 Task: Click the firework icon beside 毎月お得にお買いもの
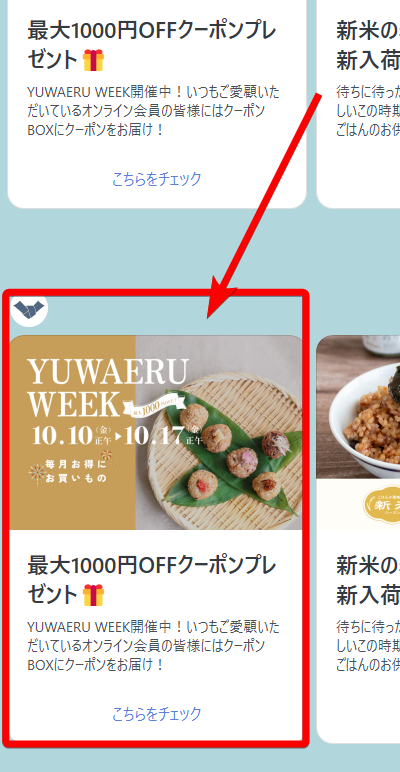36,473
